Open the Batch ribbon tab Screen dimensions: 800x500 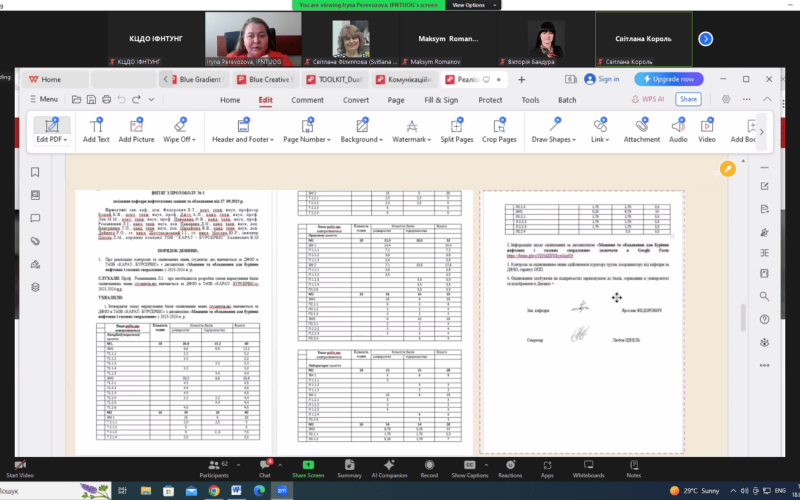[x=567, y=100]
